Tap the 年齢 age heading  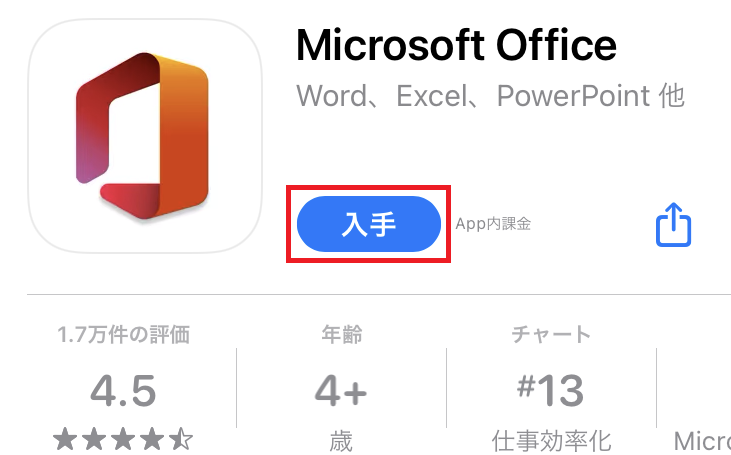tap(341, 335)
